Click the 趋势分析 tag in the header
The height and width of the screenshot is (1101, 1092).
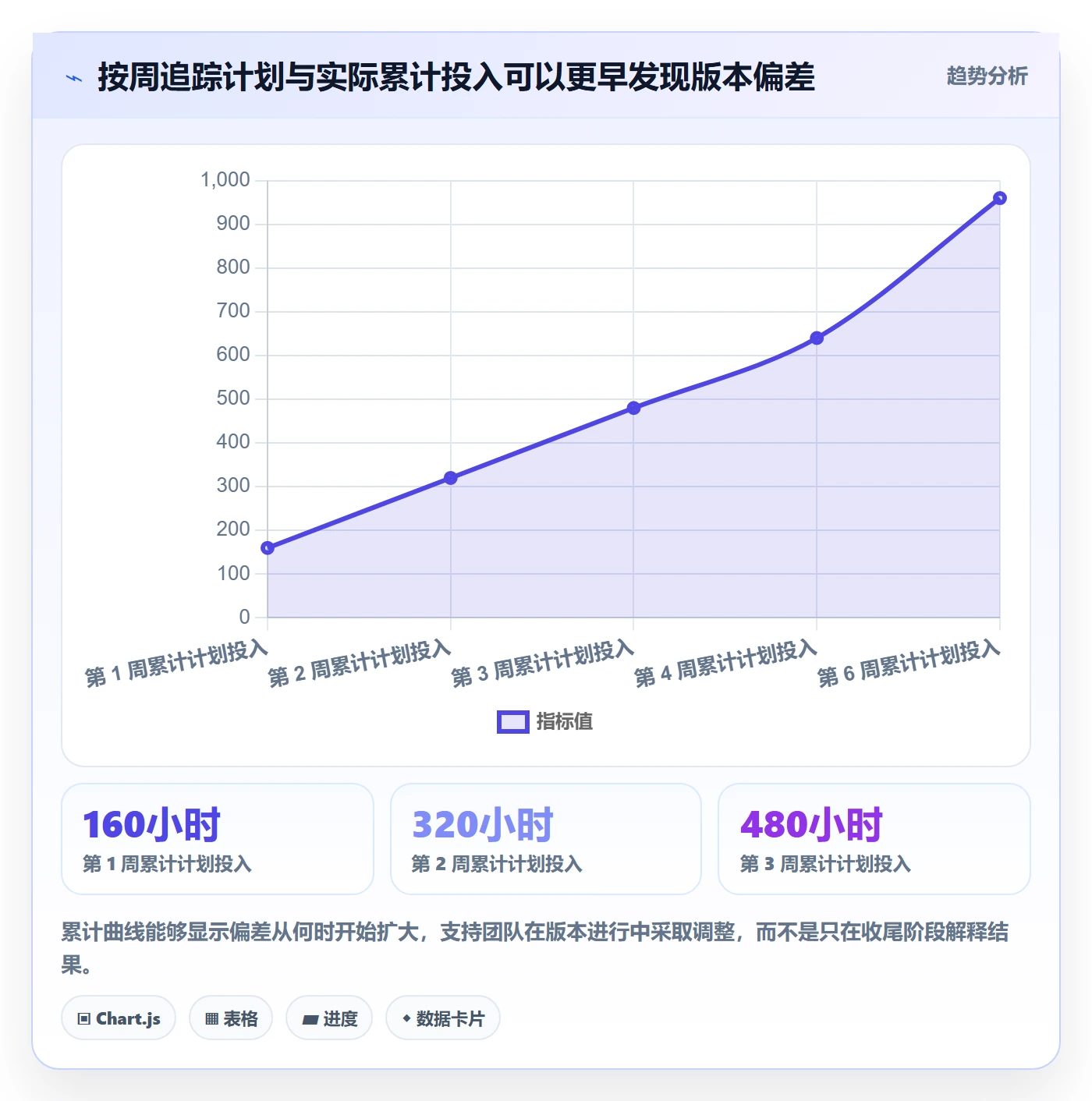pyautogui.click(x=987, y=76)
